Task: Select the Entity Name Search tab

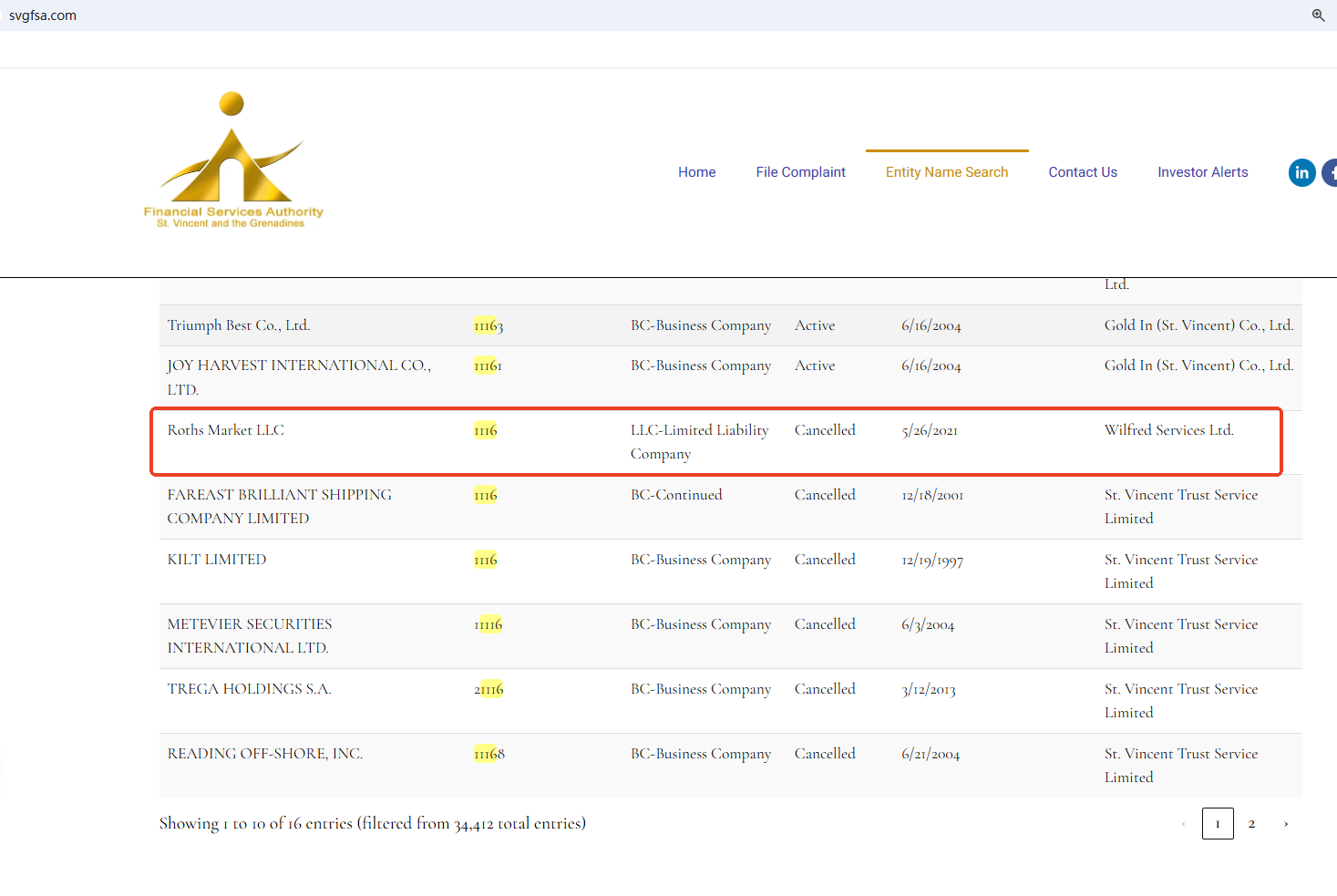Action: click(x=946, y=172)
